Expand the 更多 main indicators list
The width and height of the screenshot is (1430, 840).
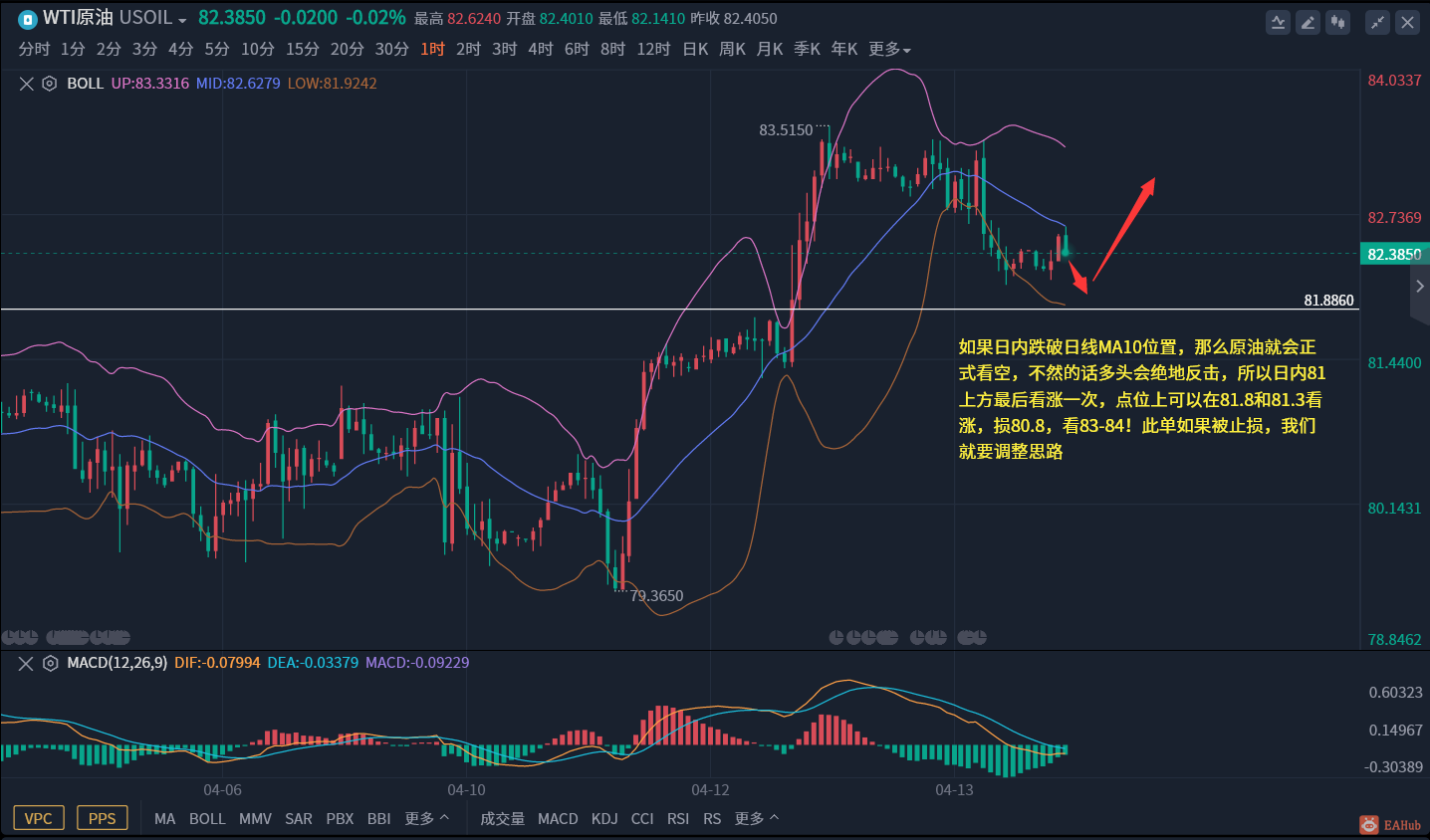426,818
